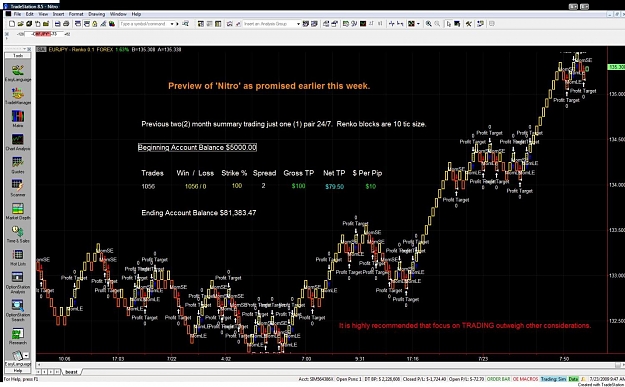This screenshot has width=625, height=387.
Task: Click the green current price marker on price axis
Action: [616, 67]
